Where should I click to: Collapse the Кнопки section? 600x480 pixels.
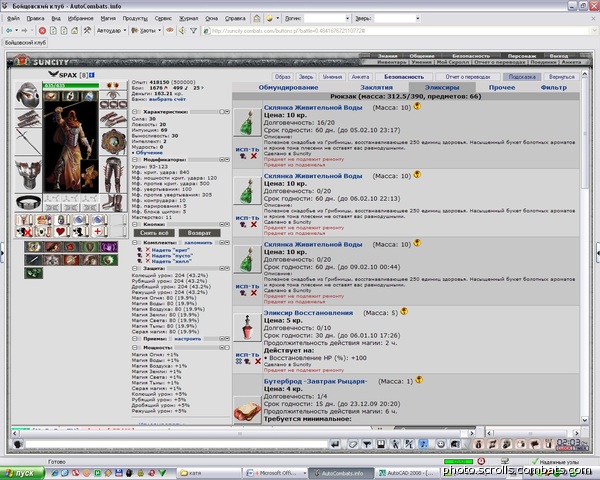click(135, 224)
